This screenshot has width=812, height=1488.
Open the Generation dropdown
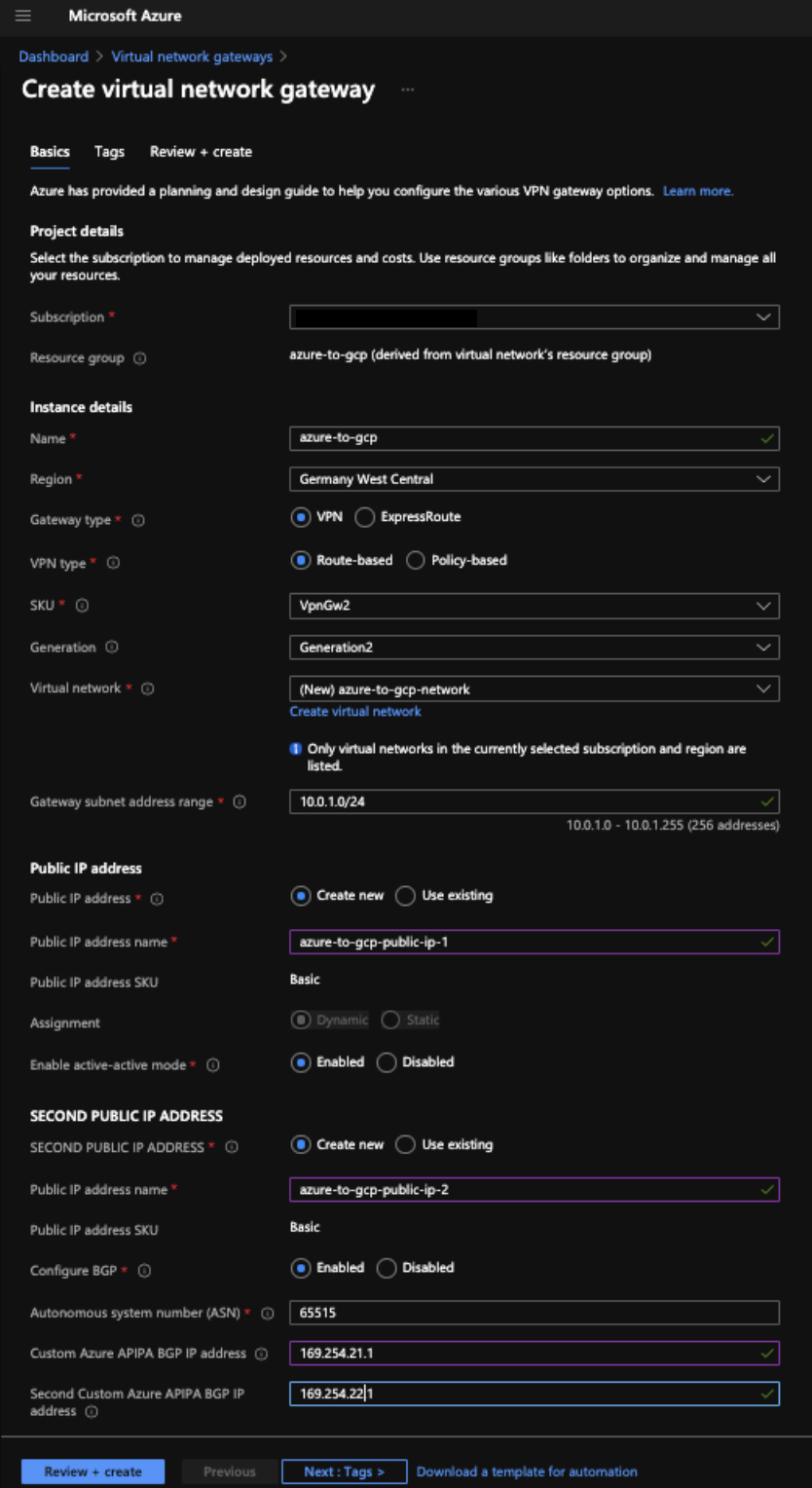(534, 648)
